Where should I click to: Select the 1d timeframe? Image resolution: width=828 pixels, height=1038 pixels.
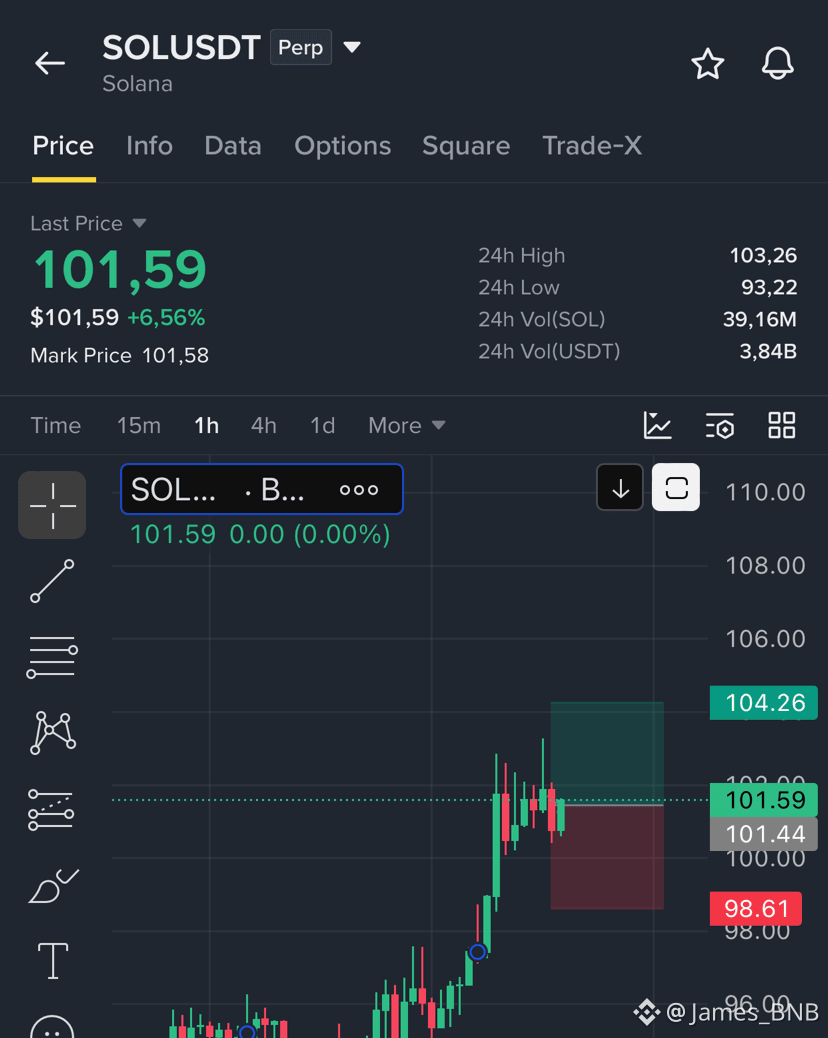(x=322, y=425)
